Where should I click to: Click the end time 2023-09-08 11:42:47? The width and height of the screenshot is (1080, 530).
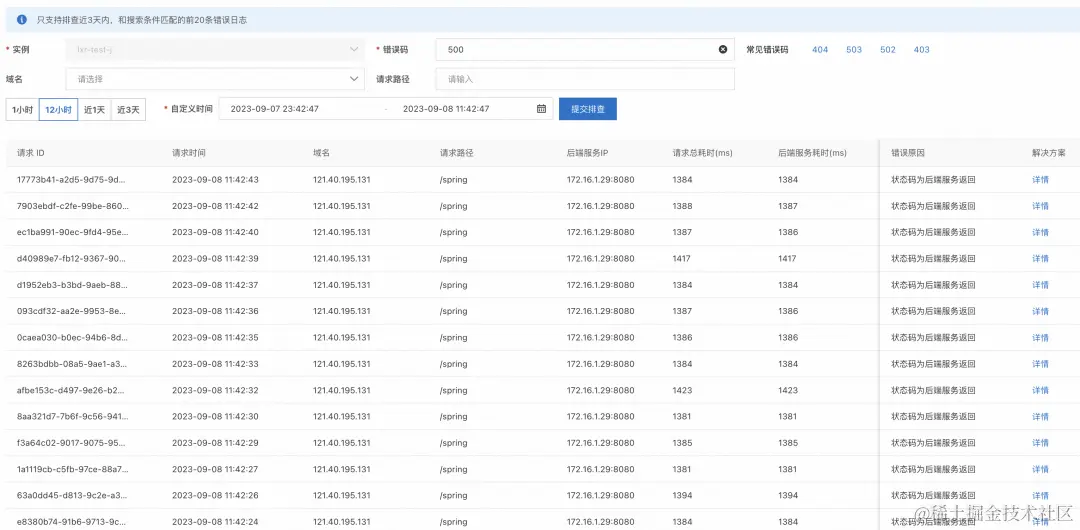(x=446, y=109)
